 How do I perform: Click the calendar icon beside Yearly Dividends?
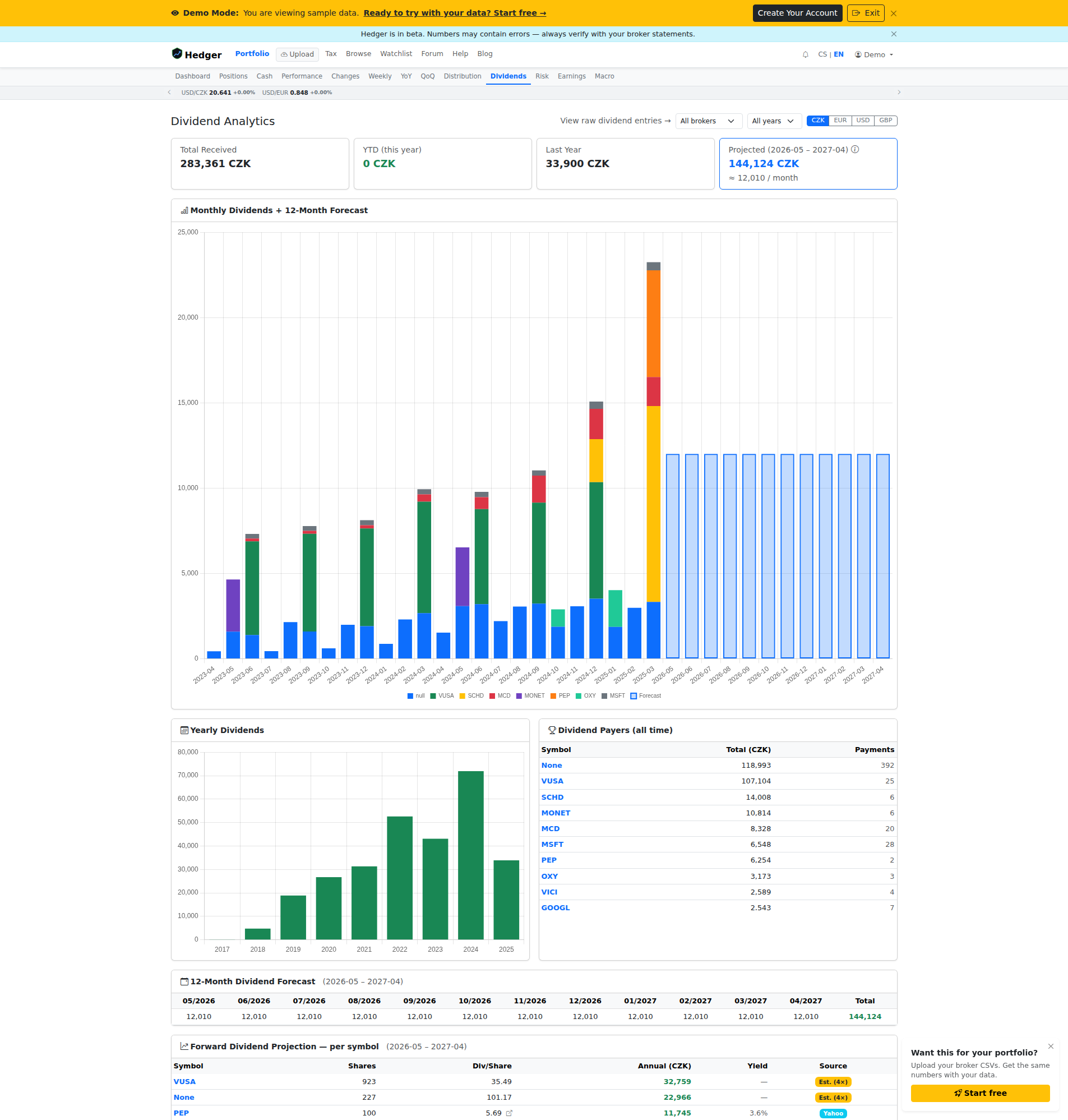tap(184, 731)
